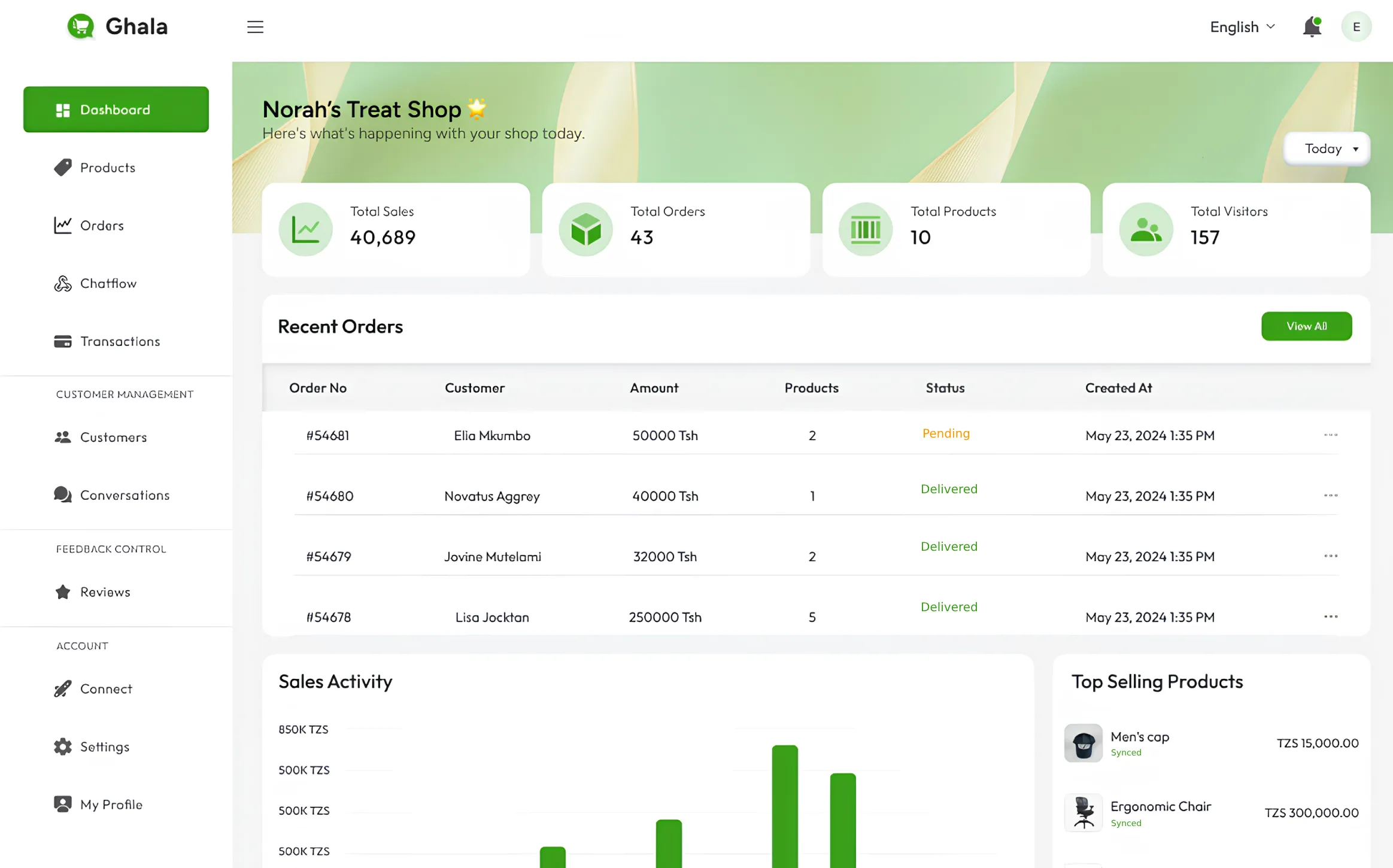Expand the English language dropdown
The width and height of the screenshot is (1393, 868).
1242,27
